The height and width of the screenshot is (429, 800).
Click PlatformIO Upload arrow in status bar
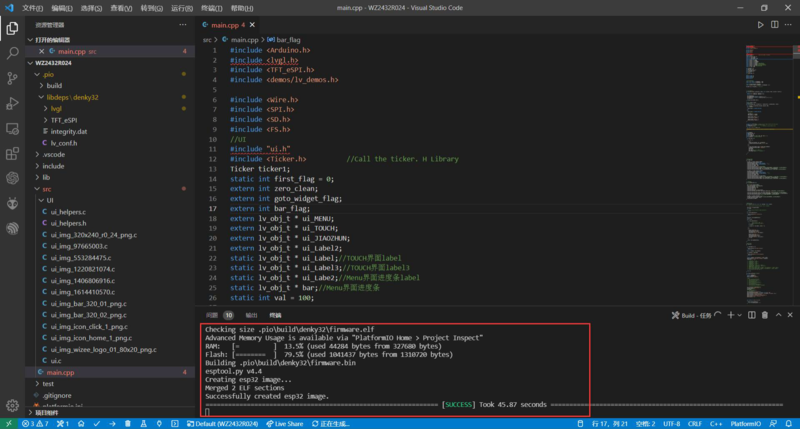tap(112, 424)
